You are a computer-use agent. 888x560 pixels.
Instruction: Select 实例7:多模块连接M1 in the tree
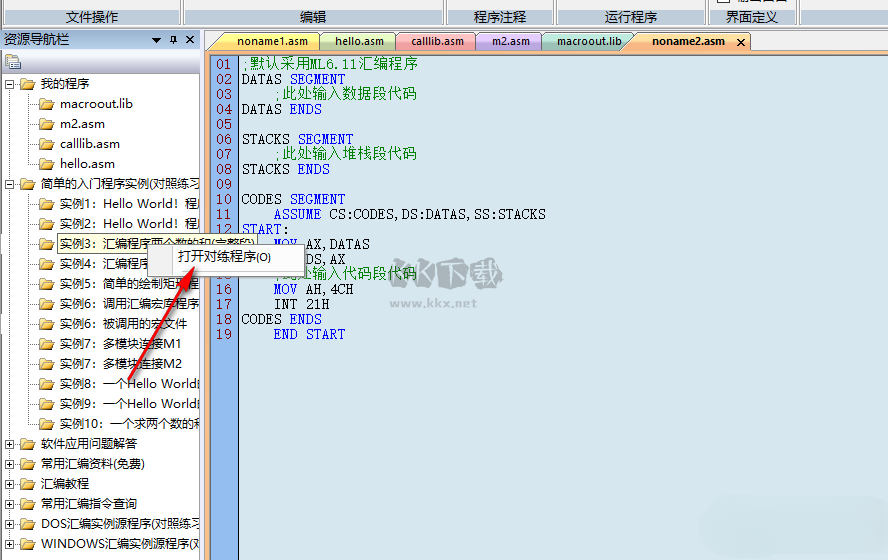click(120, 344)
